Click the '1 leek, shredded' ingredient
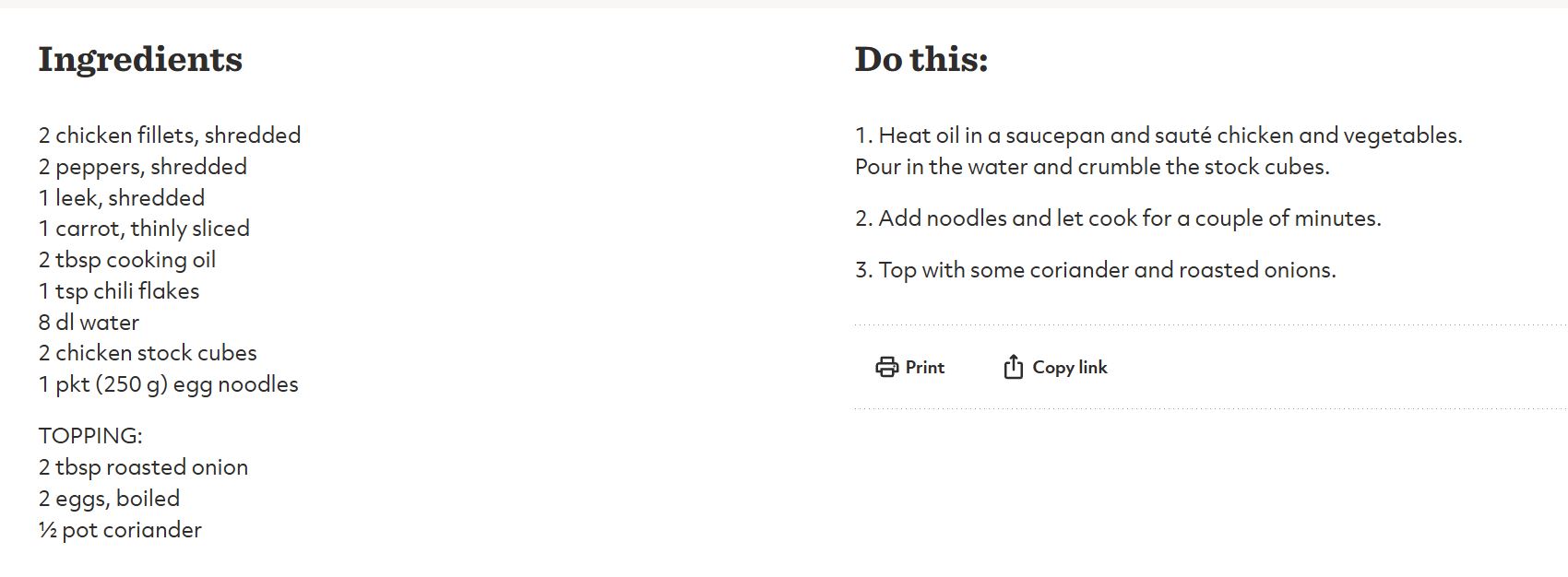This screenshot has height=577, width=1568. [122, 197]
